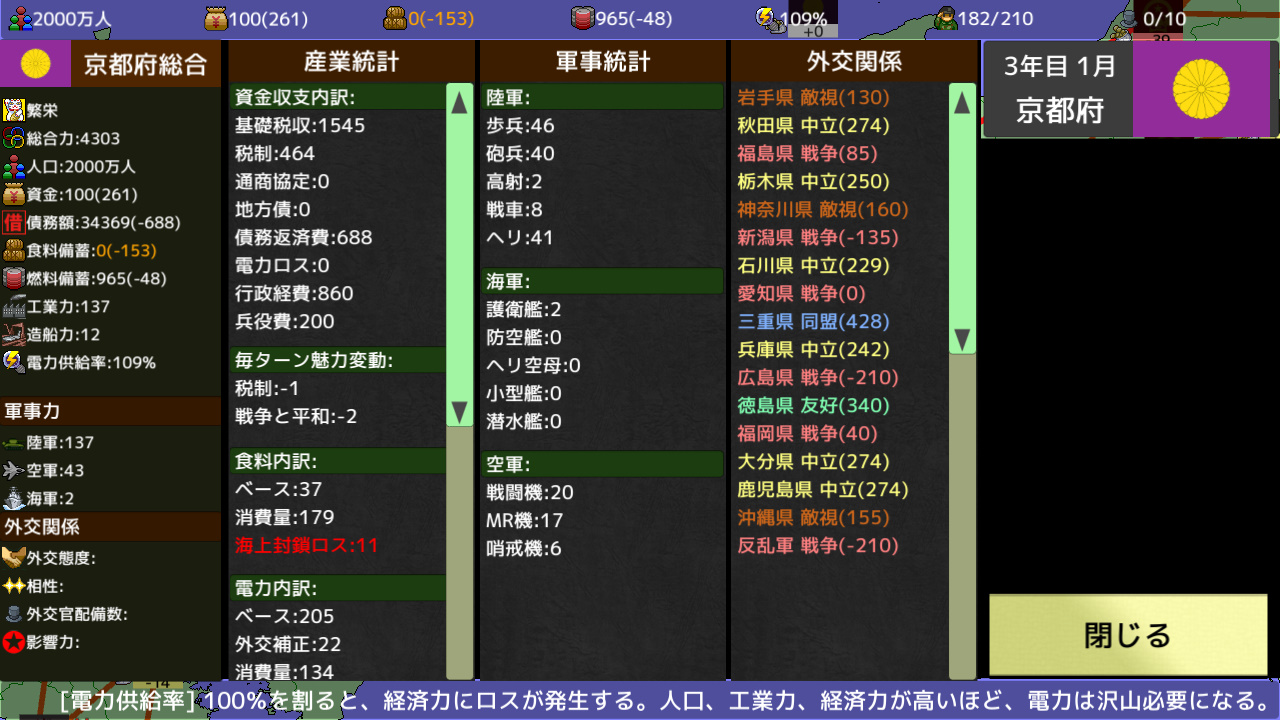Image resolution: width=1280 pixels, height=720 pixels.
Task: Click the lightning power supply icon in the top bar
Action: (766, 17)
